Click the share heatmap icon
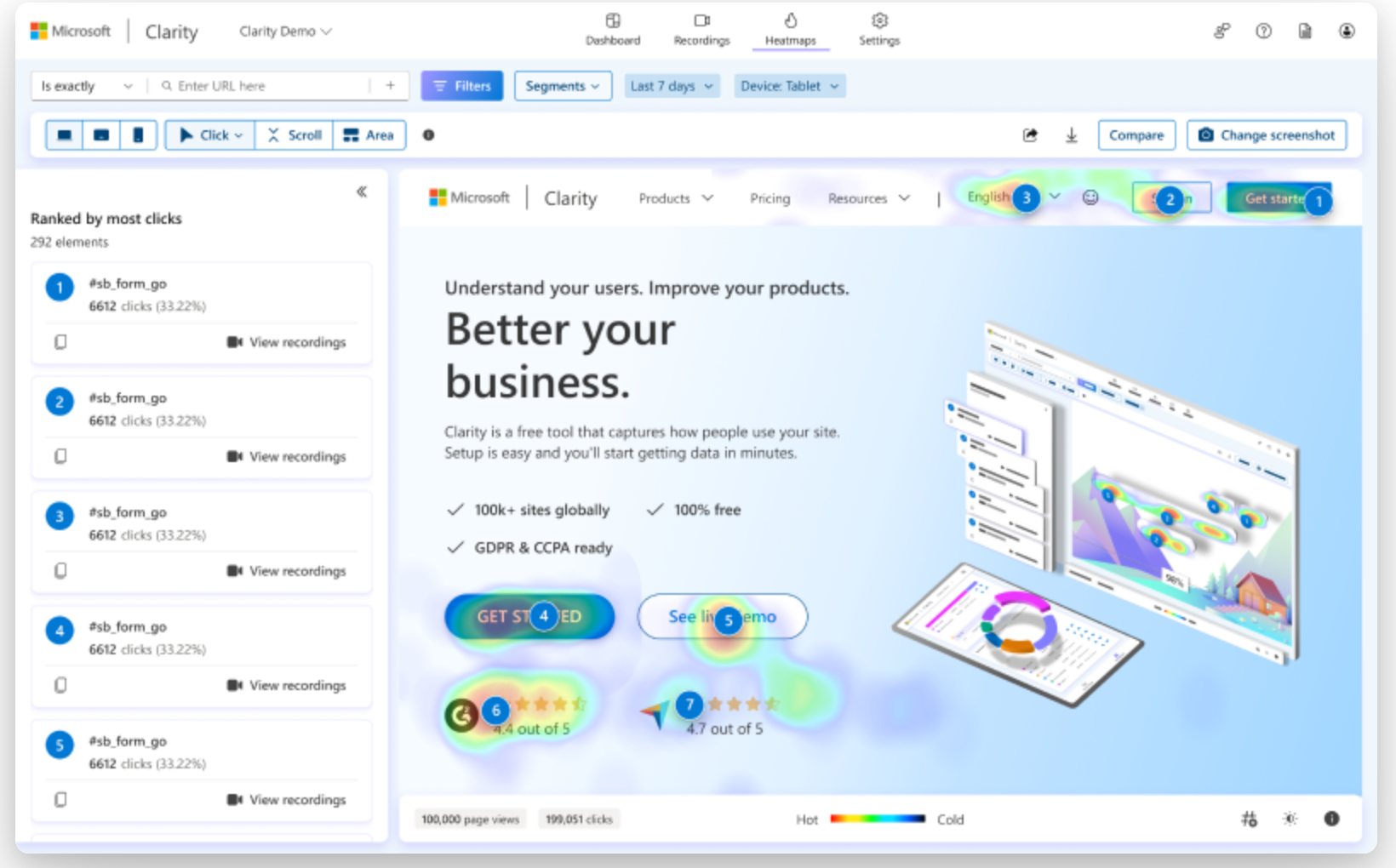Image resolution: width=1396 pixels, height=868 pixels. click(1030, 135)
